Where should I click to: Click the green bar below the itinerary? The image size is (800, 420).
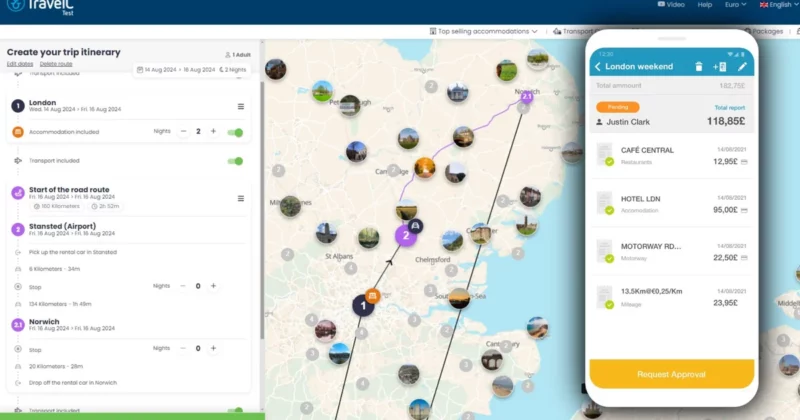coord(132,416)
